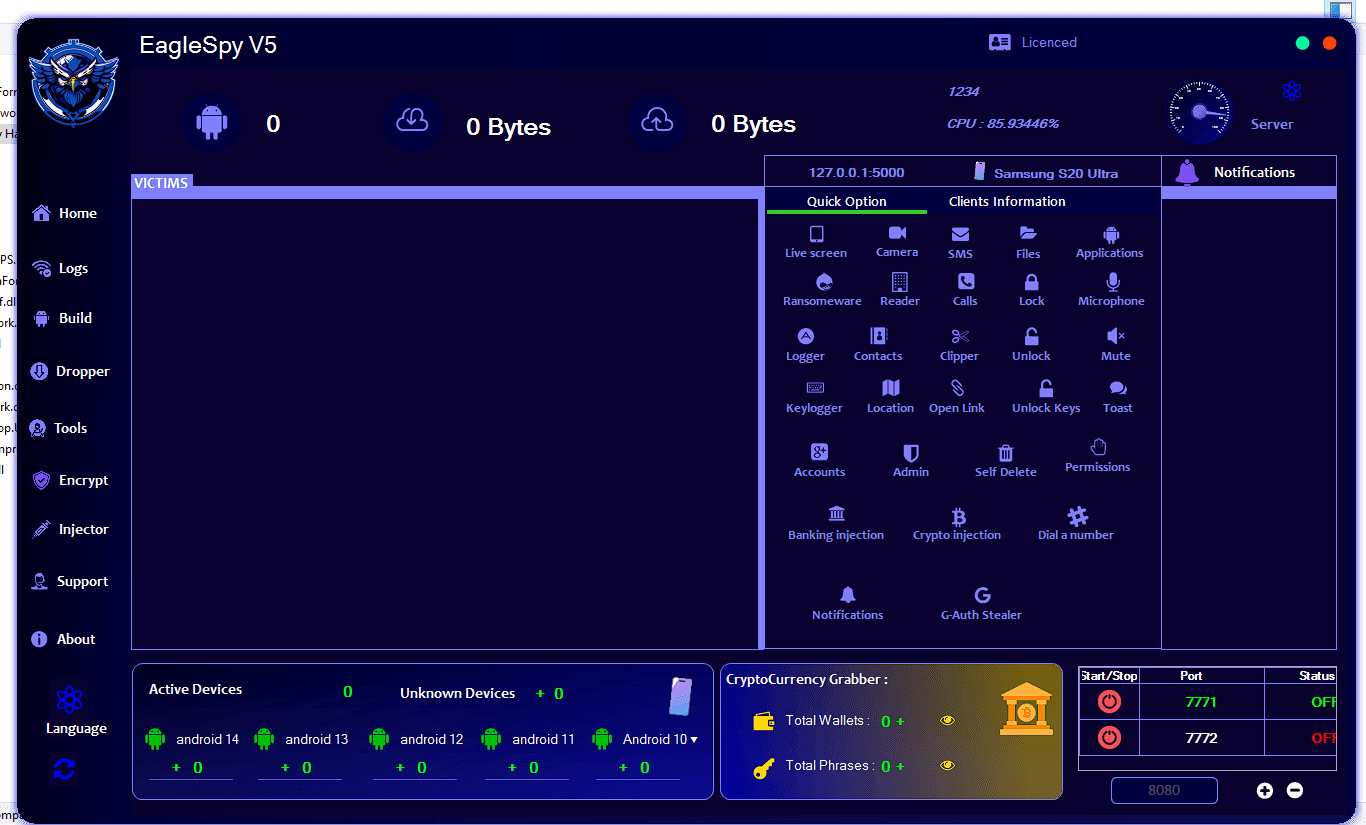Image resolution: width=1366 pixels, height=825 pixels.
Task: Click the VICTIMS panel header
Action: (161, 183)
